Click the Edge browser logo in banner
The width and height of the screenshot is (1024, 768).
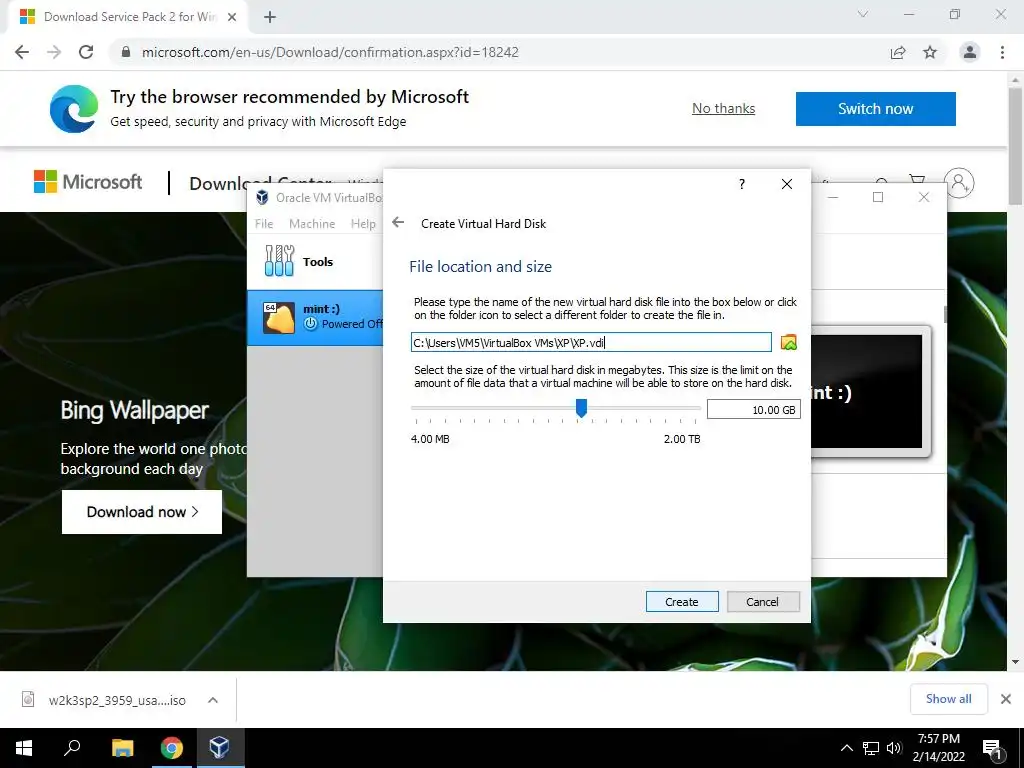tap(74, 109)
